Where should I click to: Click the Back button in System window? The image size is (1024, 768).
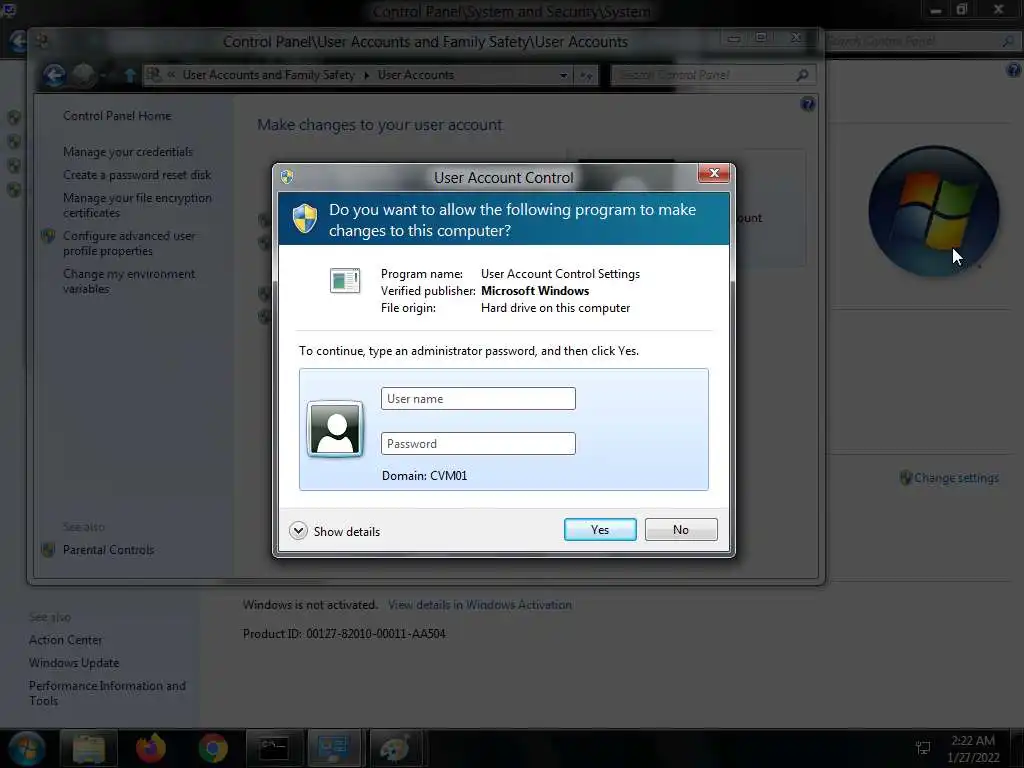[x=18, y=41]
